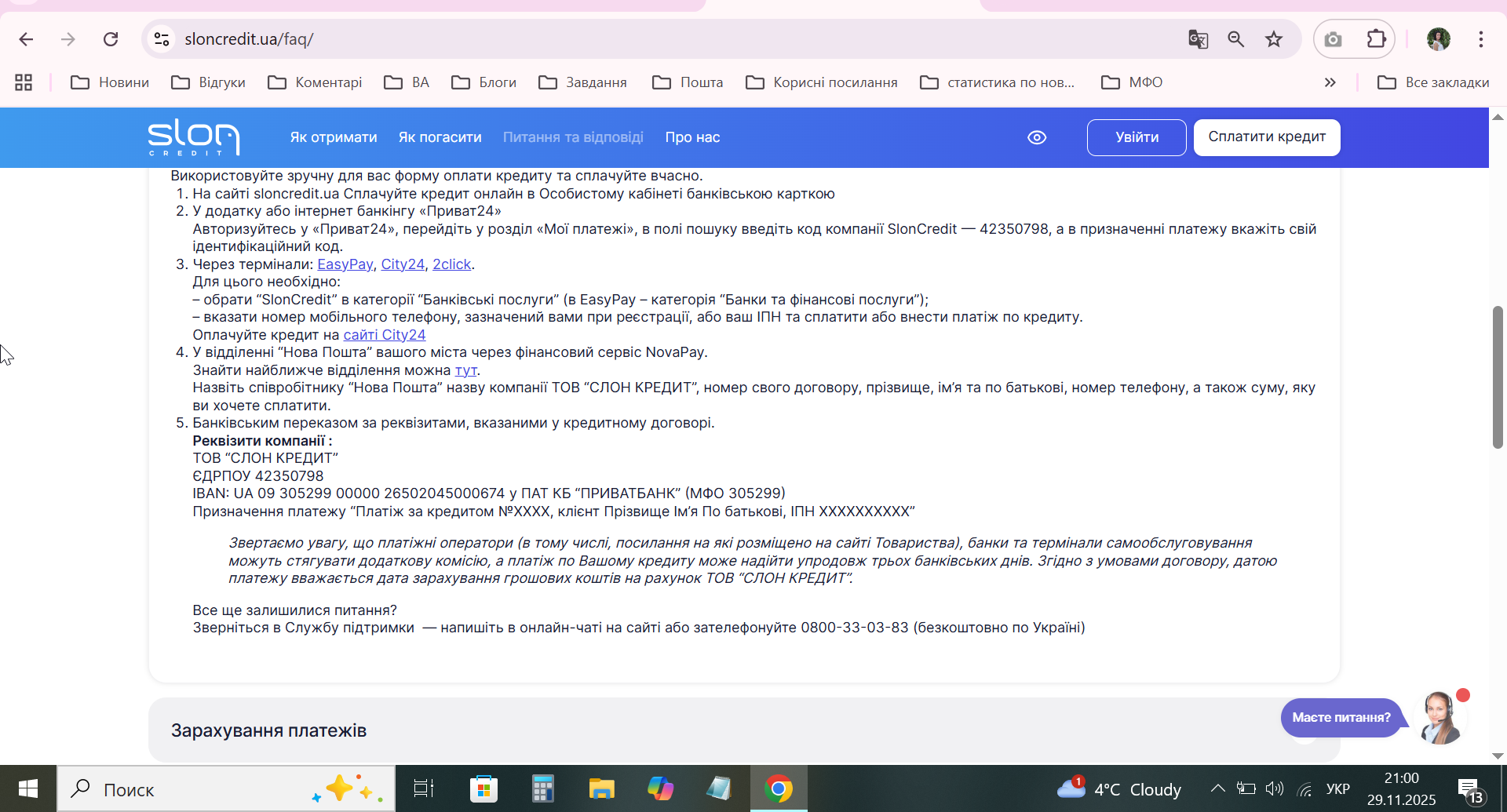Click the taskbar Поиск search box
1507x812 pixels.
(x=226, y=789)
